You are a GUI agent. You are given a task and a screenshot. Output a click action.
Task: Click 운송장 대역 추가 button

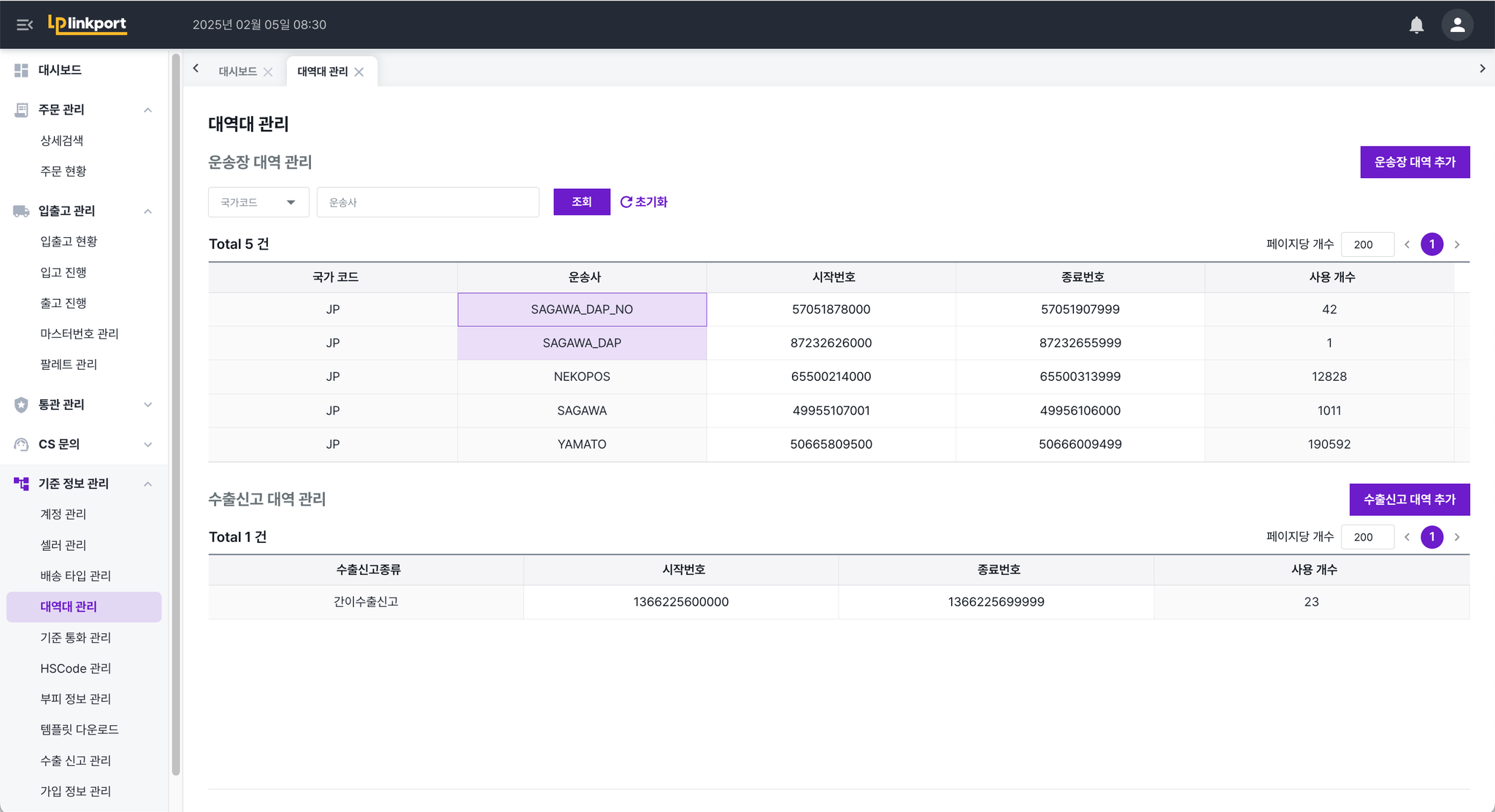tap(1415, 162)
